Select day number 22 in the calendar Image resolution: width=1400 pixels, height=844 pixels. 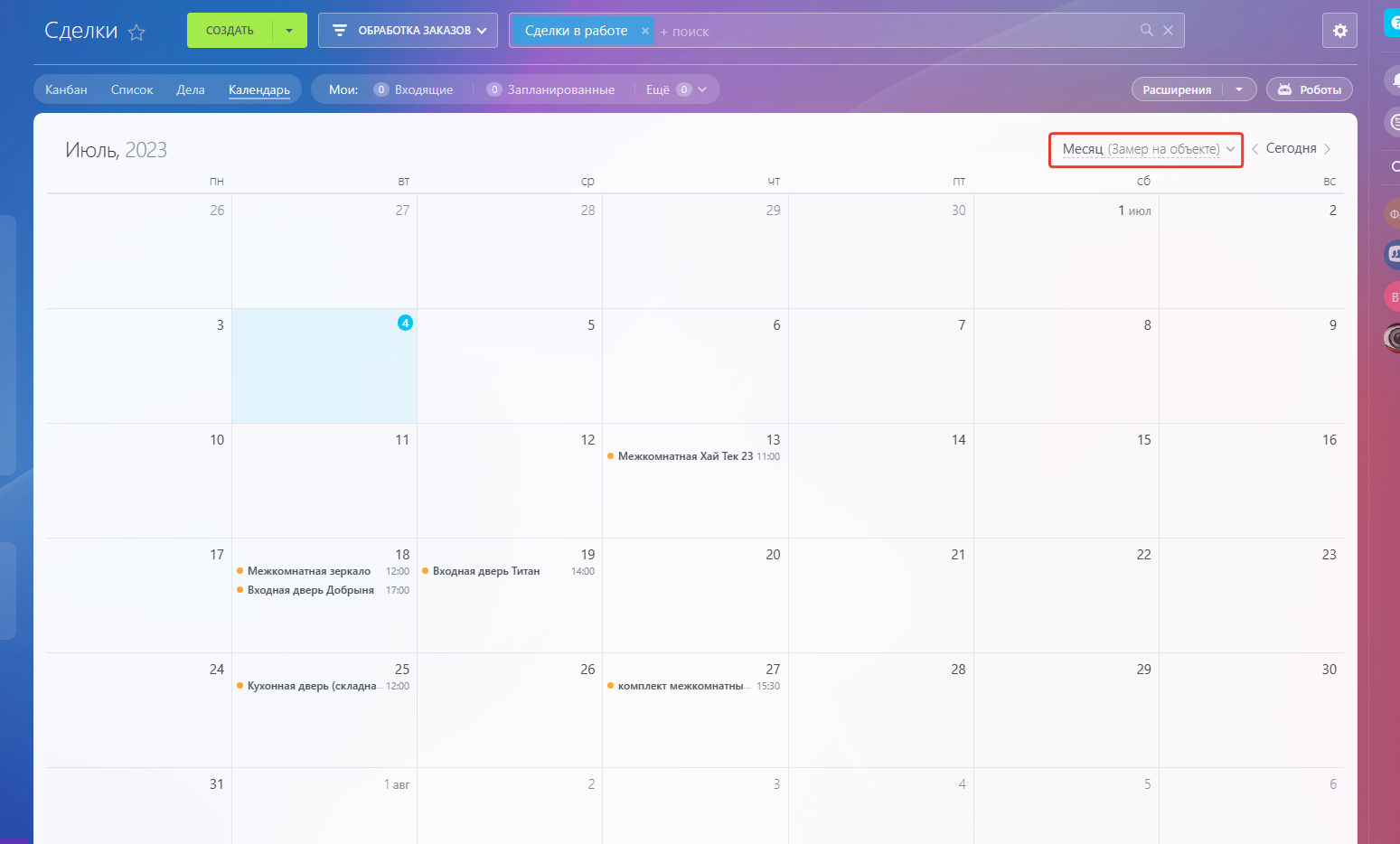pyautogui.click(x=1143, y=555)
